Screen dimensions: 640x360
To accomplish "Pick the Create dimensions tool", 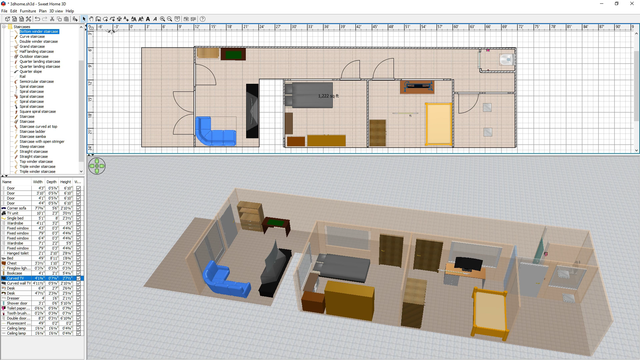I will click(119, 19).
